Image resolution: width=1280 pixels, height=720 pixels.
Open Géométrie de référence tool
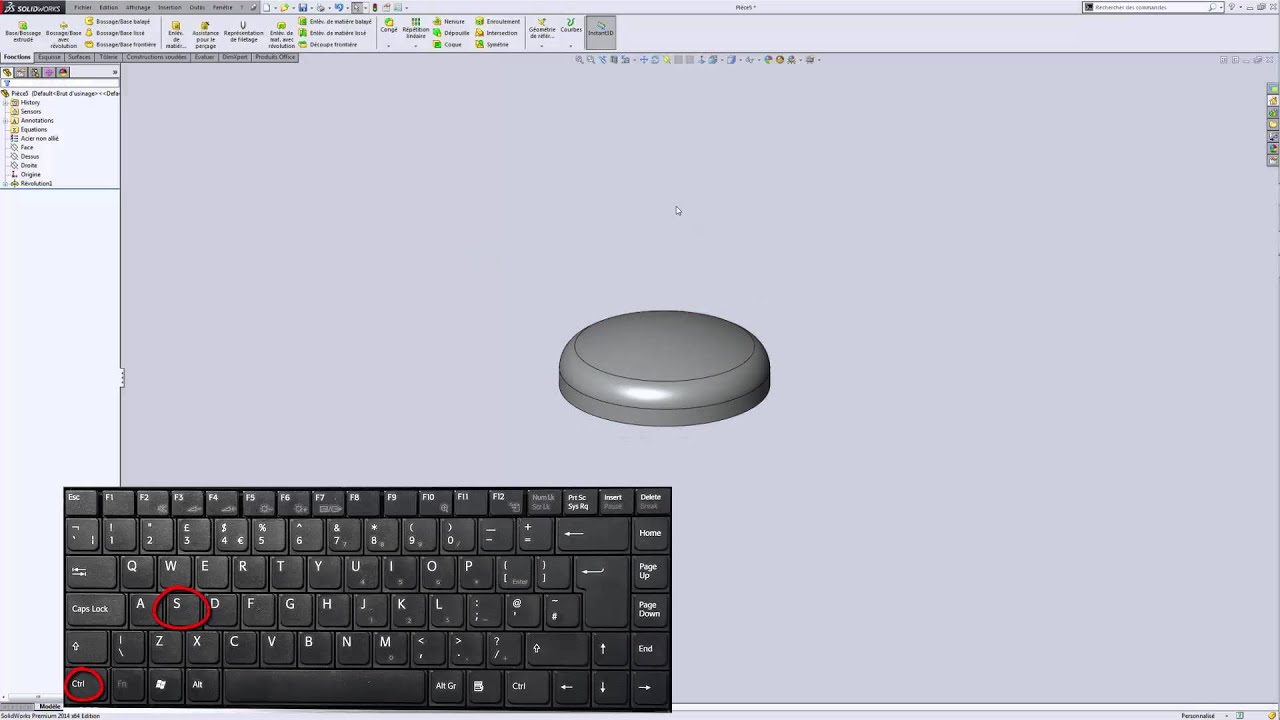[x=542, y=28]
